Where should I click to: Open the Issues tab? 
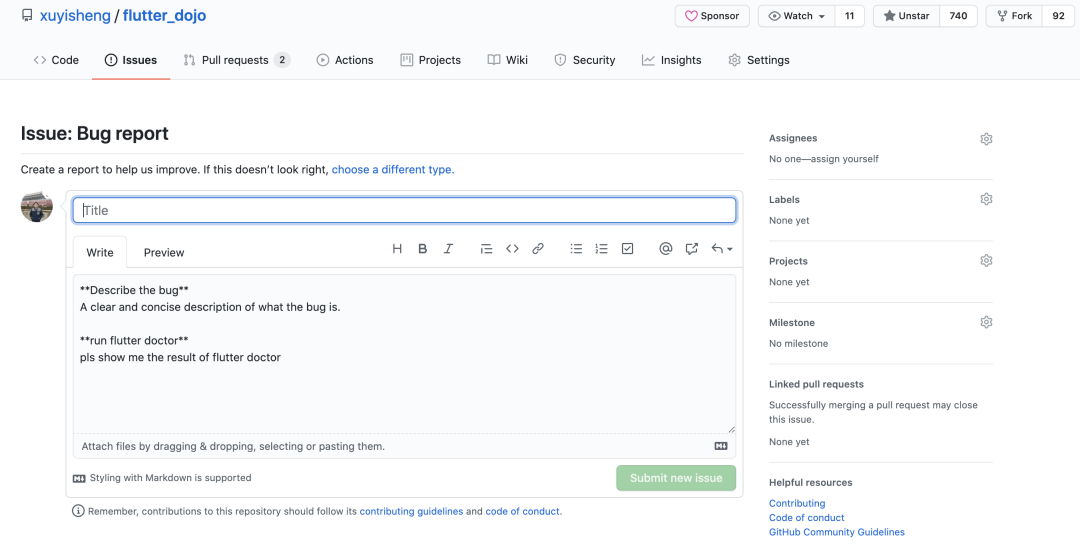pyautogui.click(x=131, y=60)
